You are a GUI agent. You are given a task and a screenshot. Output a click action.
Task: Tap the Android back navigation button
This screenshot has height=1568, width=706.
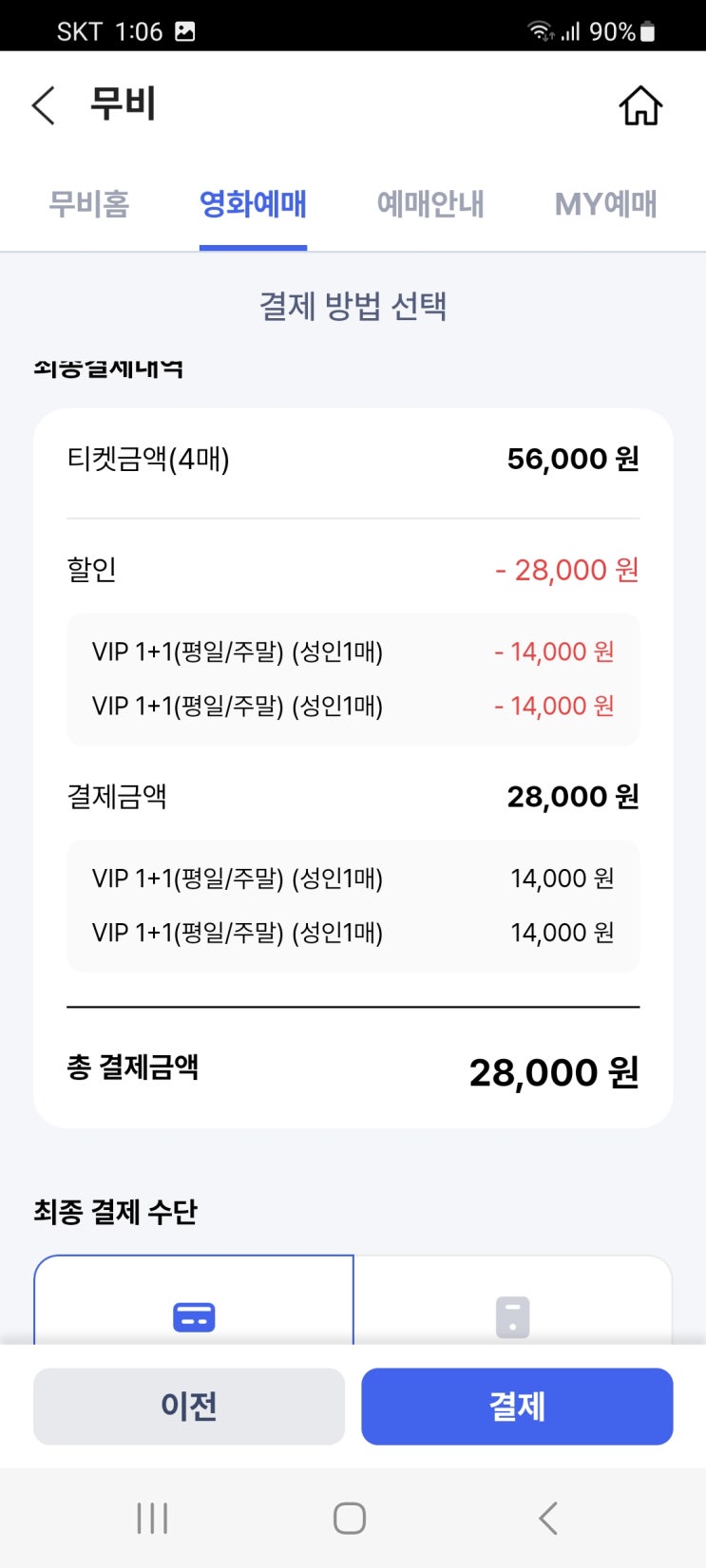(547, 1518)
